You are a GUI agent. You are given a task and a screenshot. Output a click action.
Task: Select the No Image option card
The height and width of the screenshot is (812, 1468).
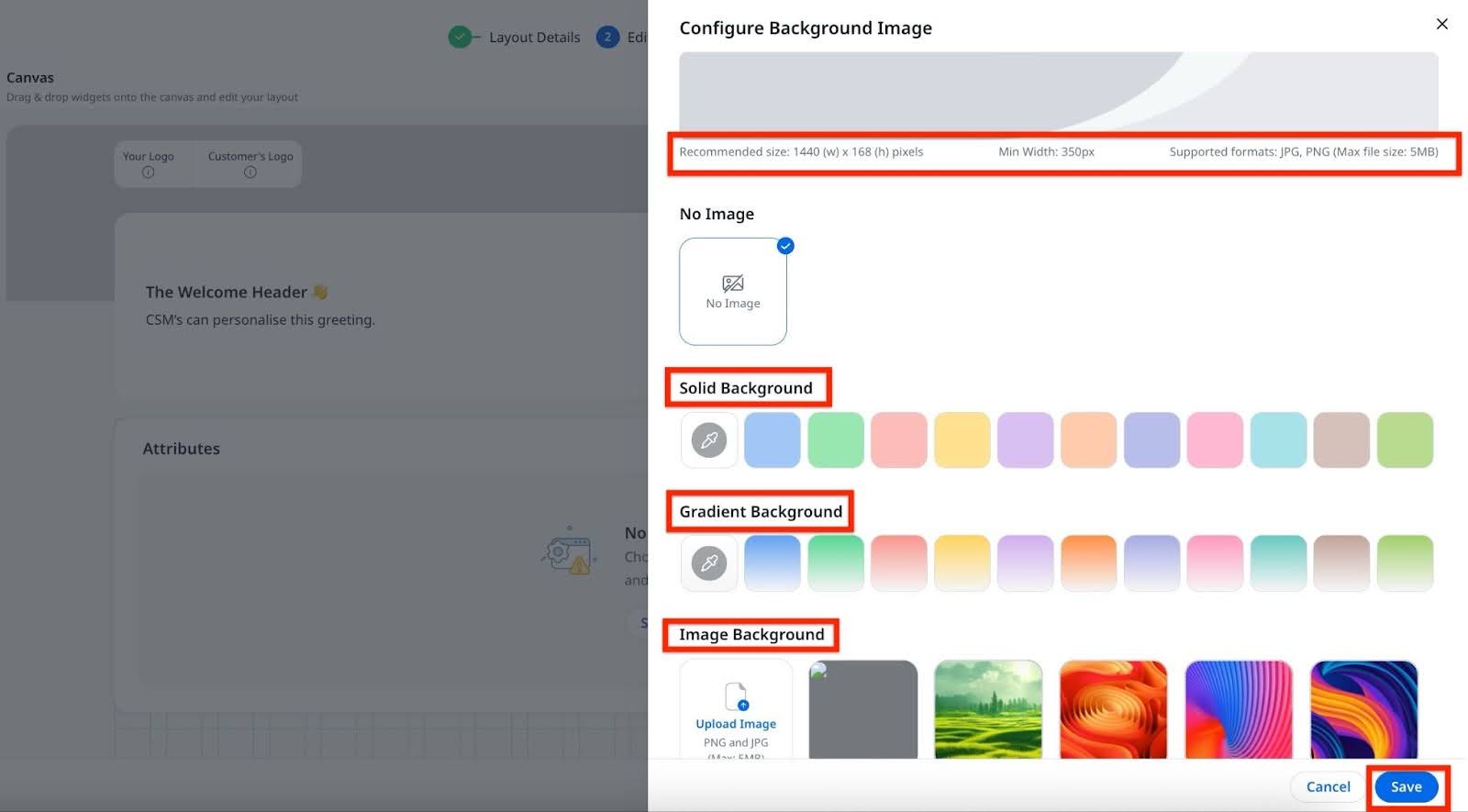[x=732, y=292]
